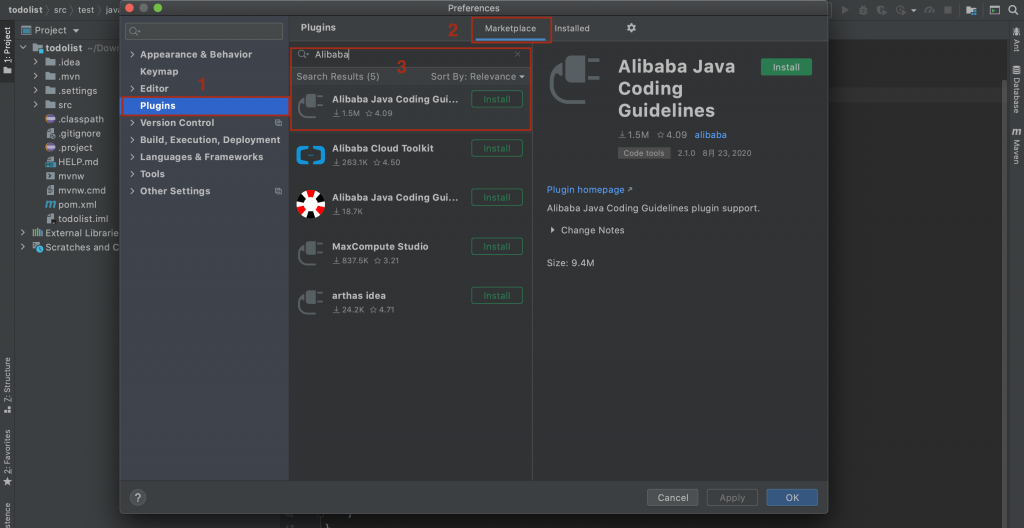Open the Run Anything terminal icon
1024x528 pixels.
point(995,10)
